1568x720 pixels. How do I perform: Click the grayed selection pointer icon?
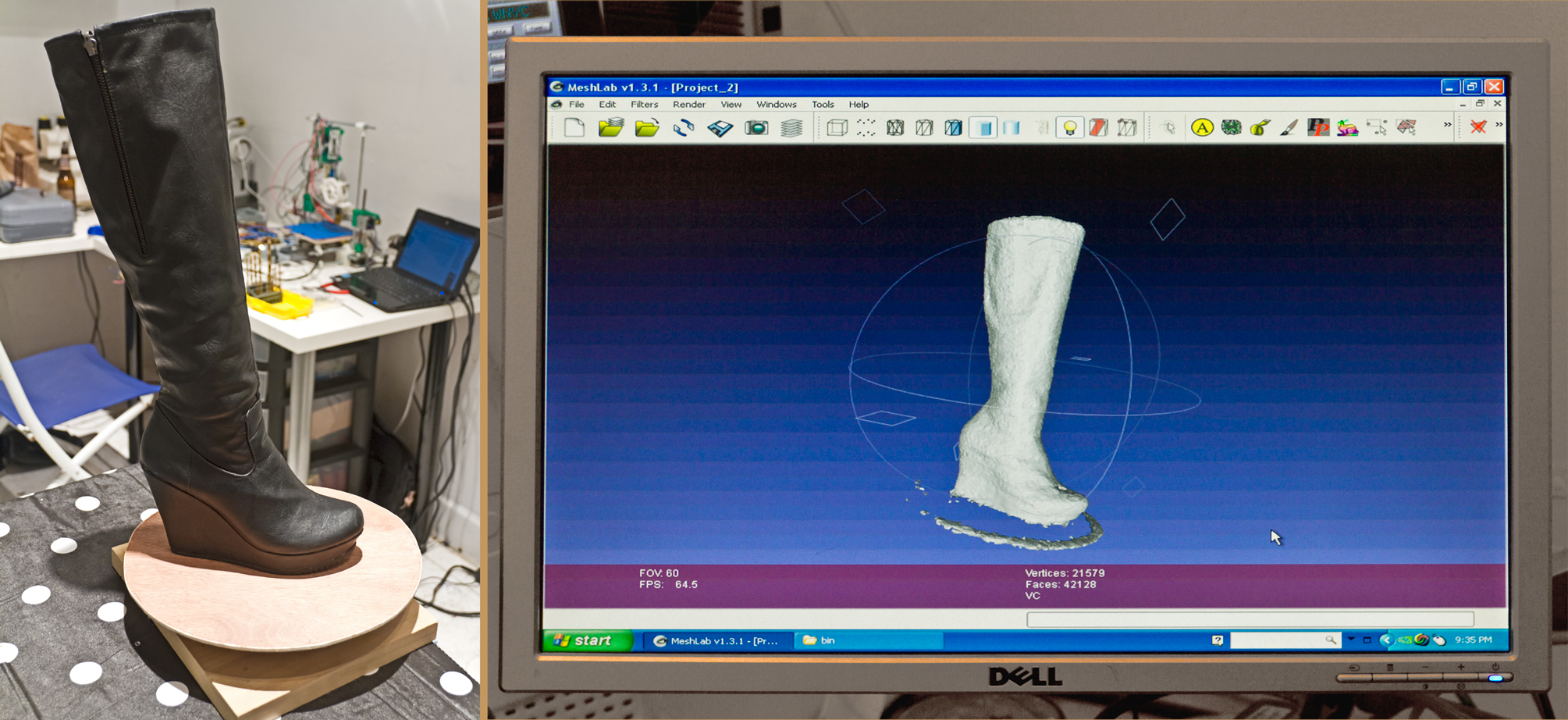[1169, 127]
